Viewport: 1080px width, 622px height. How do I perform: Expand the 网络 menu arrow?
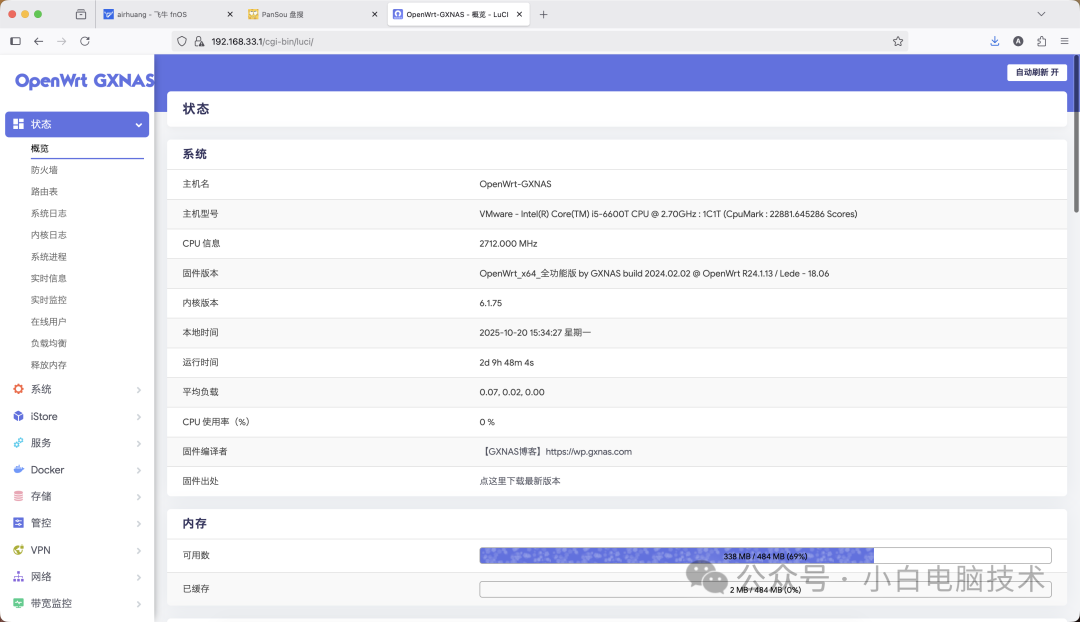point(138,577)
